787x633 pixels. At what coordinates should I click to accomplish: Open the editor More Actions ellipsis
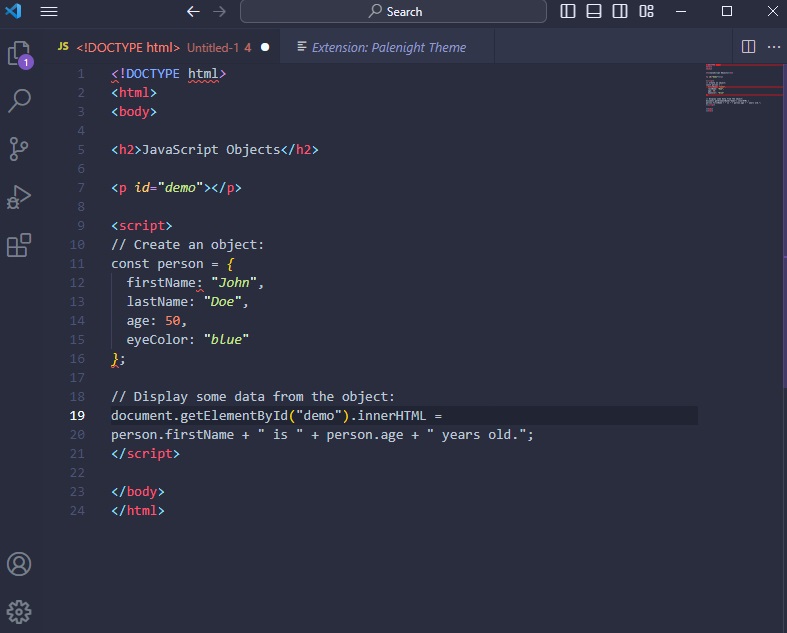coord(774,47)
